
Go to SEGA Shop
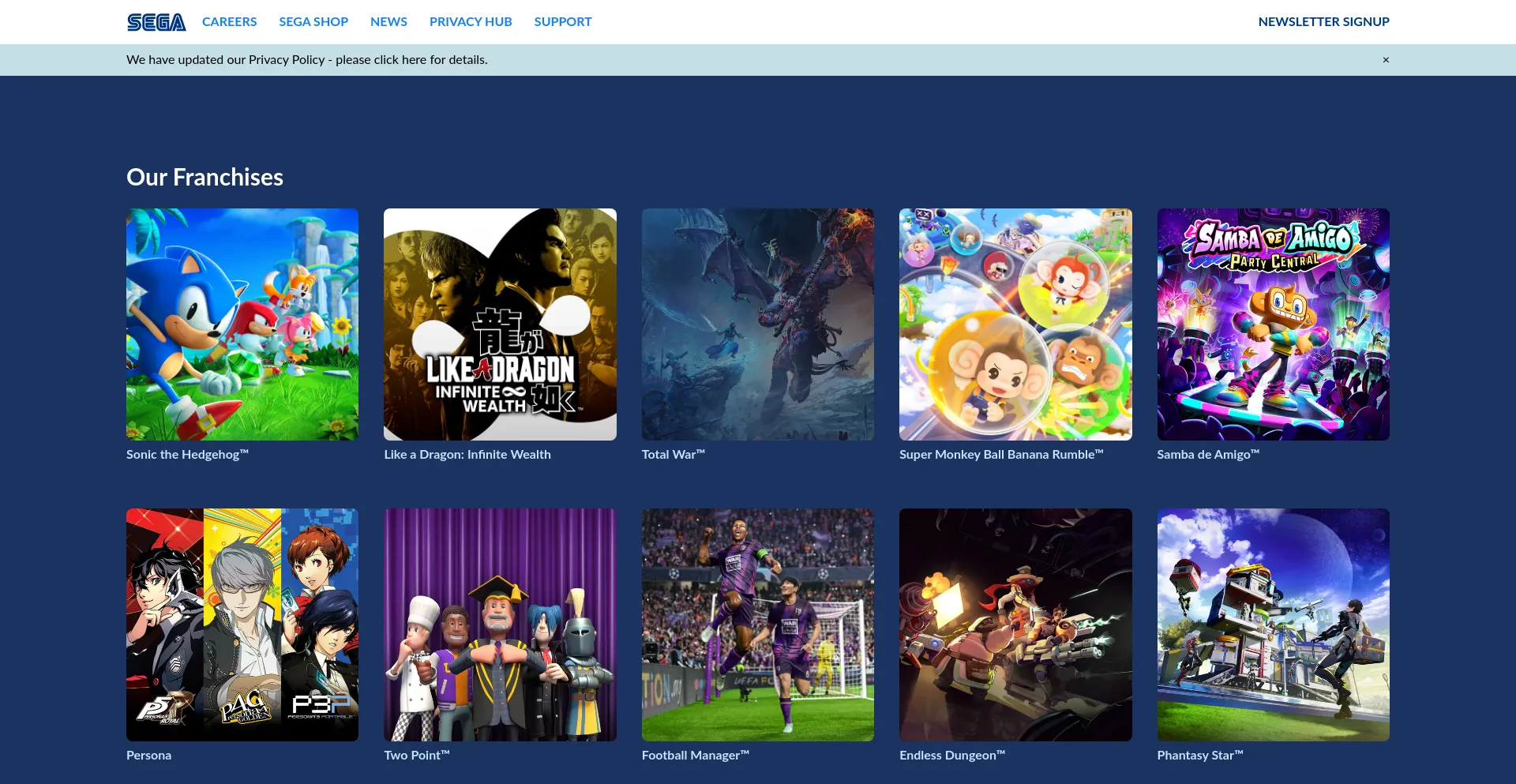tap(313, 22)
